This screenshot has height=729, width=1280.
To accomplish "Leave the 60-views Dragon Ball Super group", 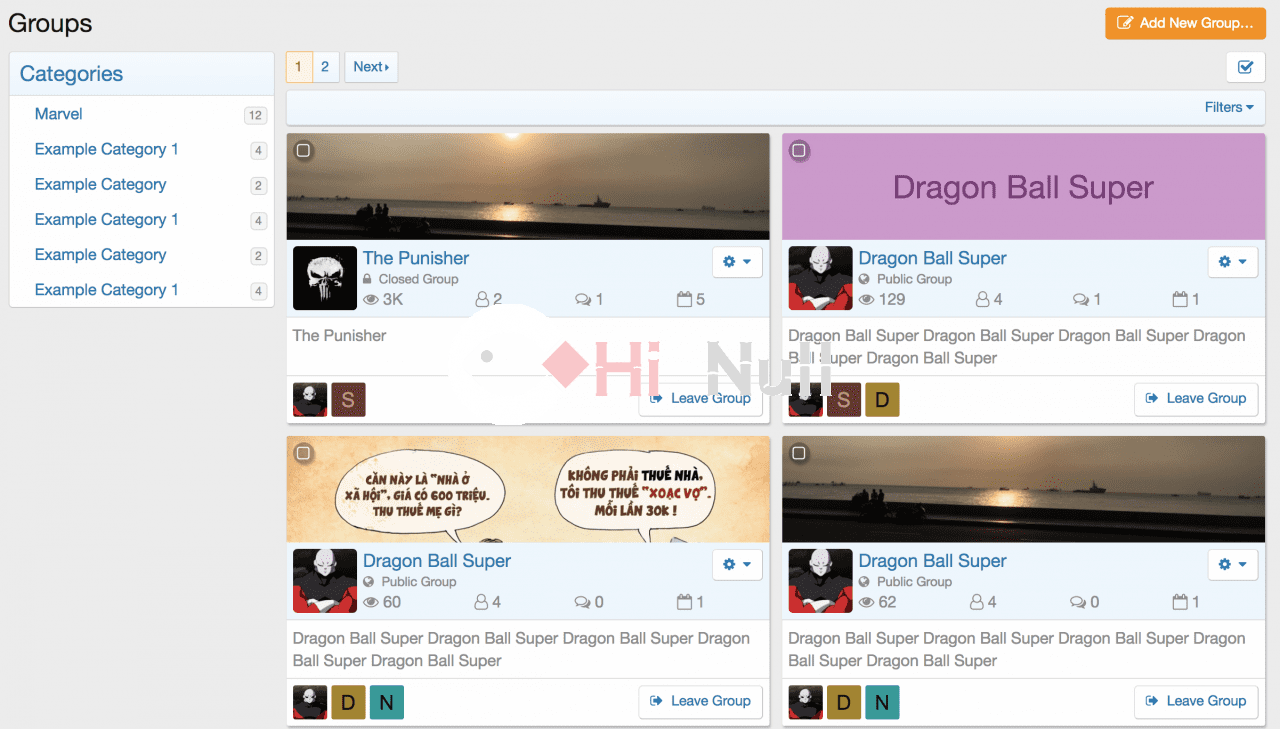I will [x=700, y=701].
